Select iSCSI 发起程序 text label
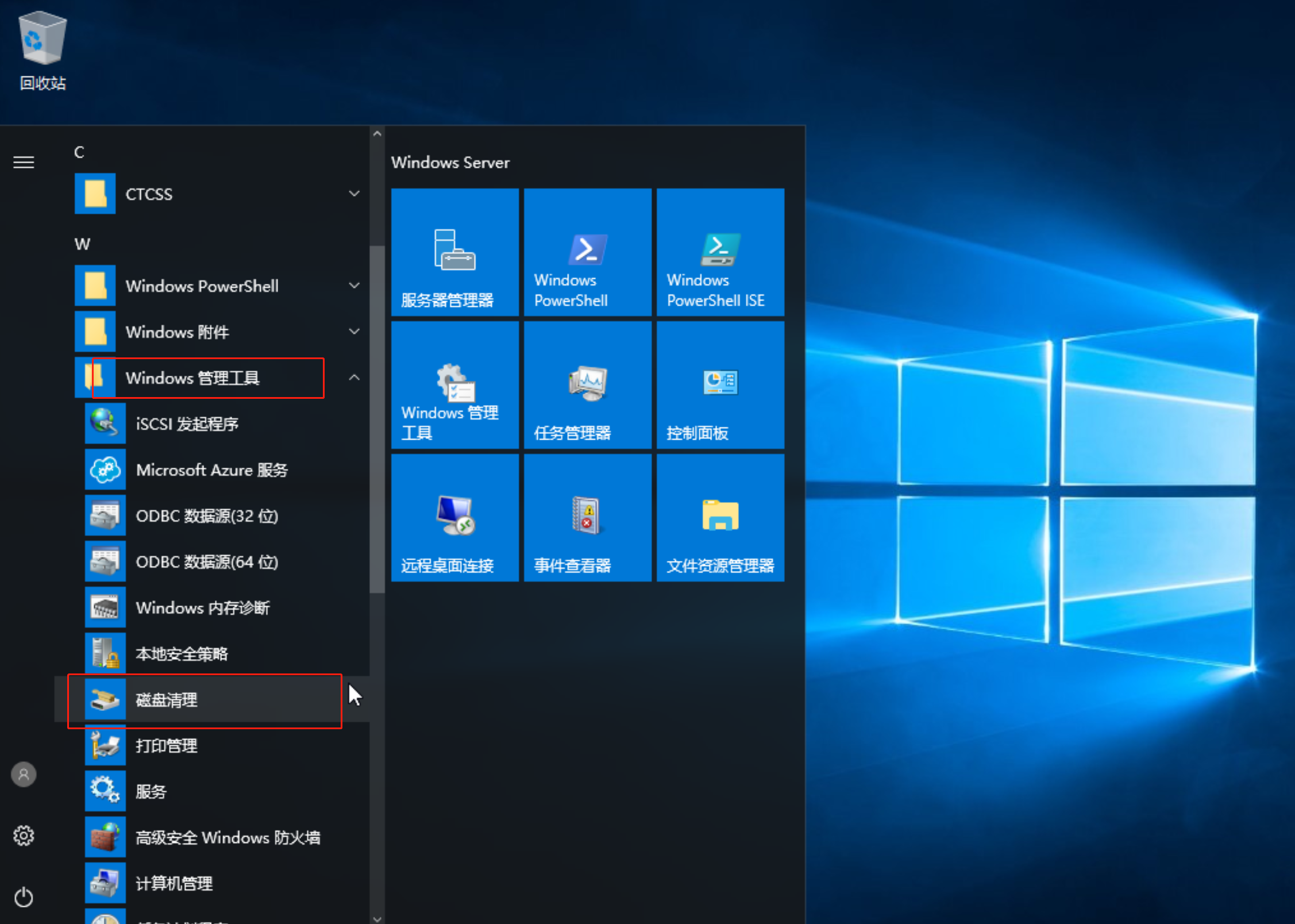 click(x=187, y=424)
